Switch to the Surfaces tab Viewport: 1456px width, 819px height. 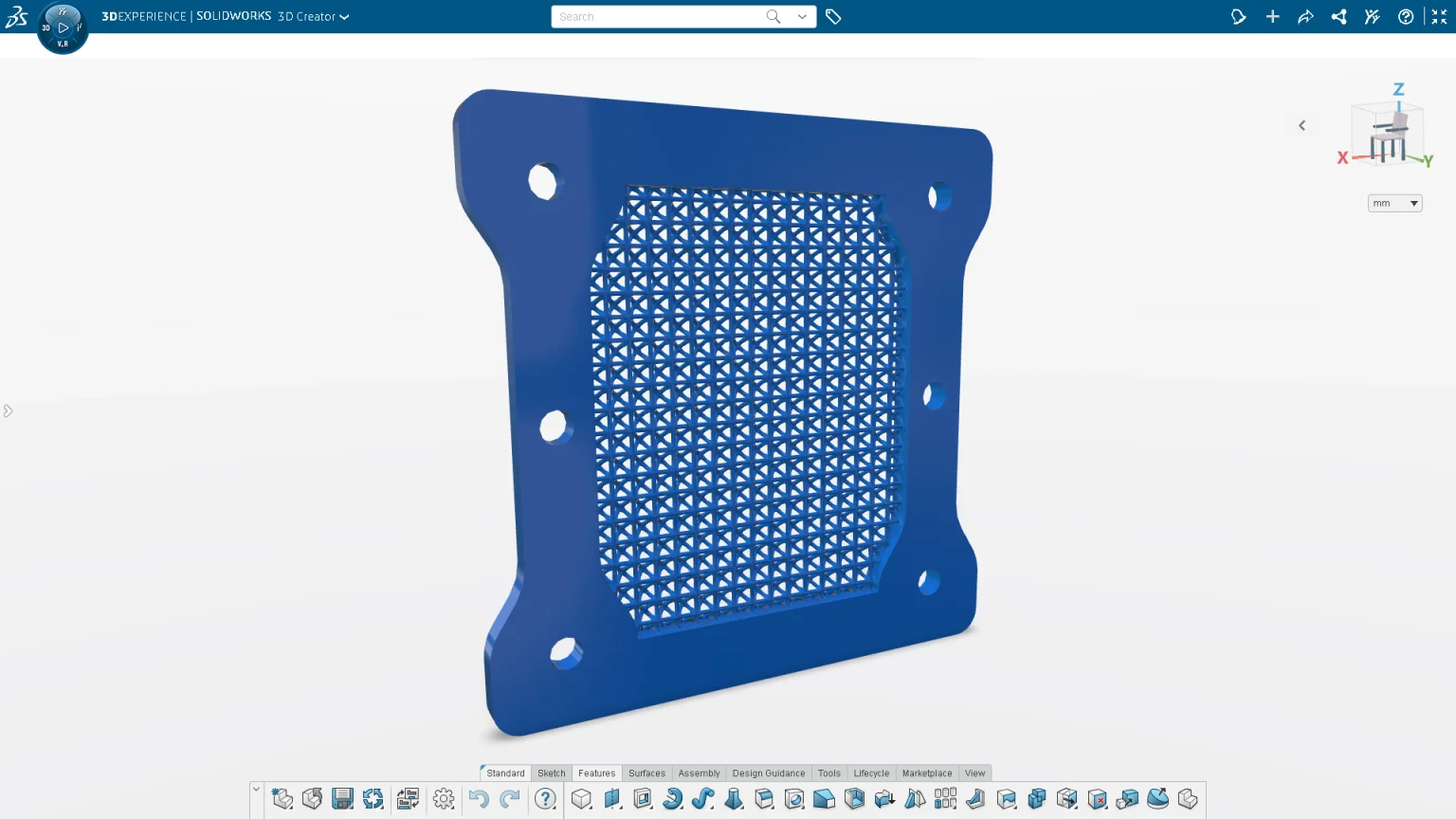pos(646,773)
